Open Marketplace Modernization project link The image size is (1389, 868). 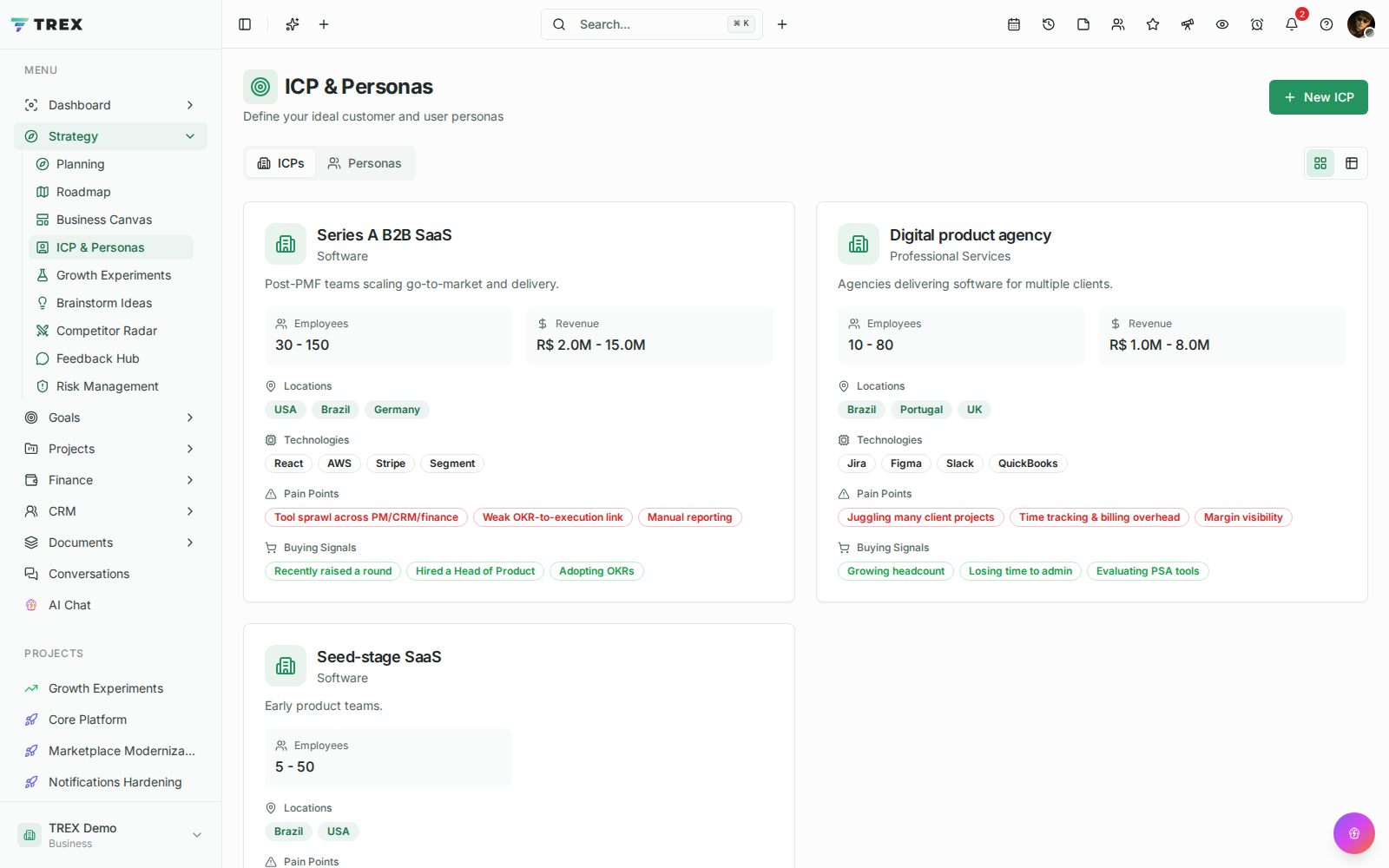[x=110, y=751]
